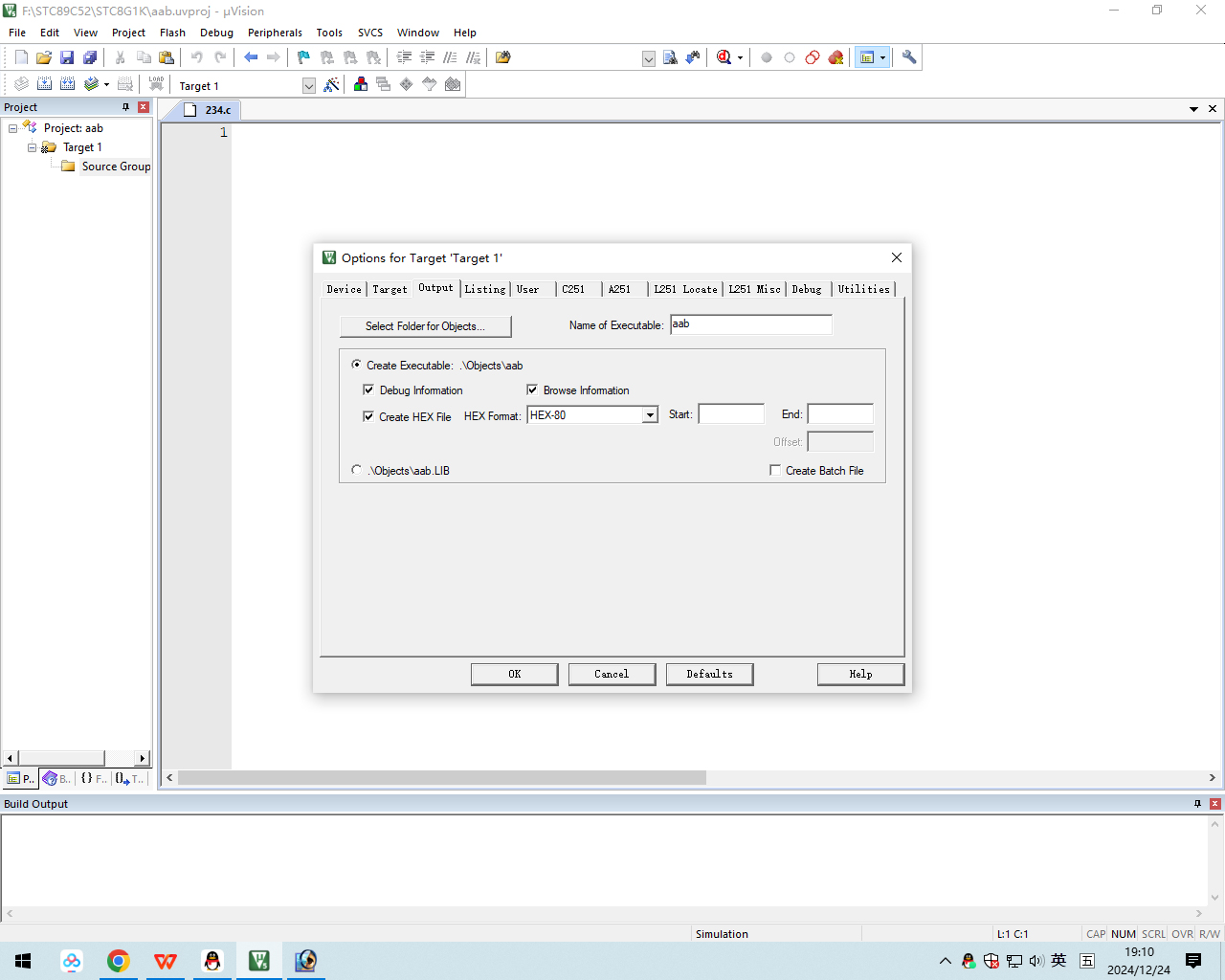Enable the Create Batch File checkbox
The height and width of the screenshot is (980, 1225).
[x=775, y=470]
